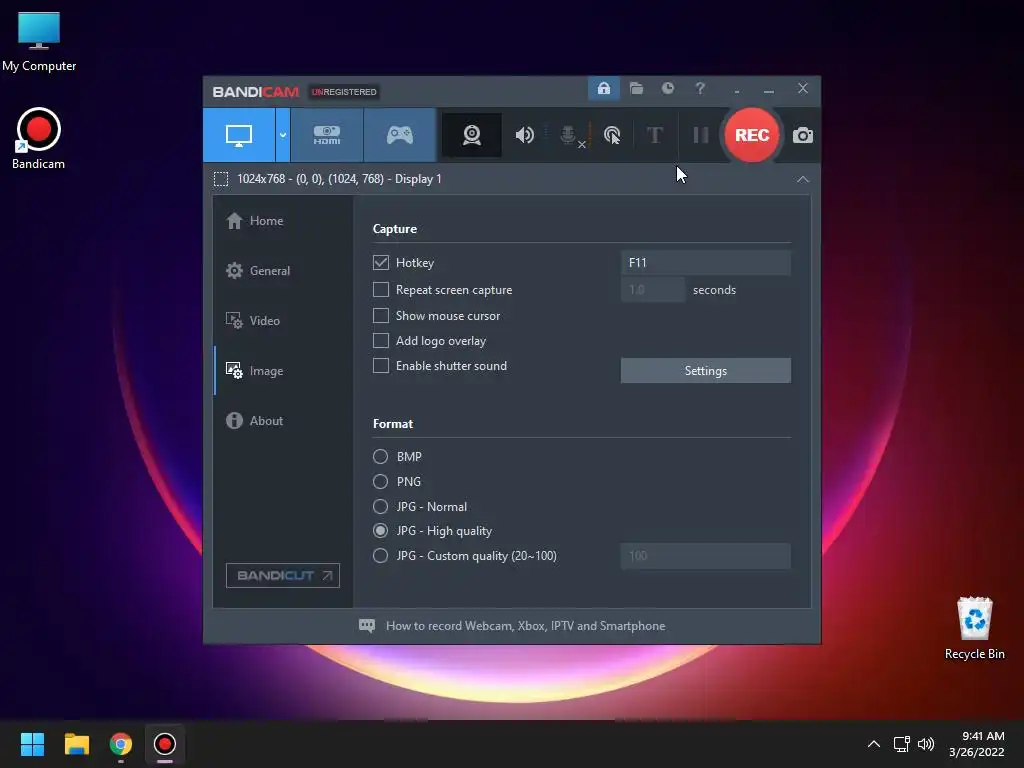
Task: Click the speech bubble icon in footer
Action: coord(367,626)
